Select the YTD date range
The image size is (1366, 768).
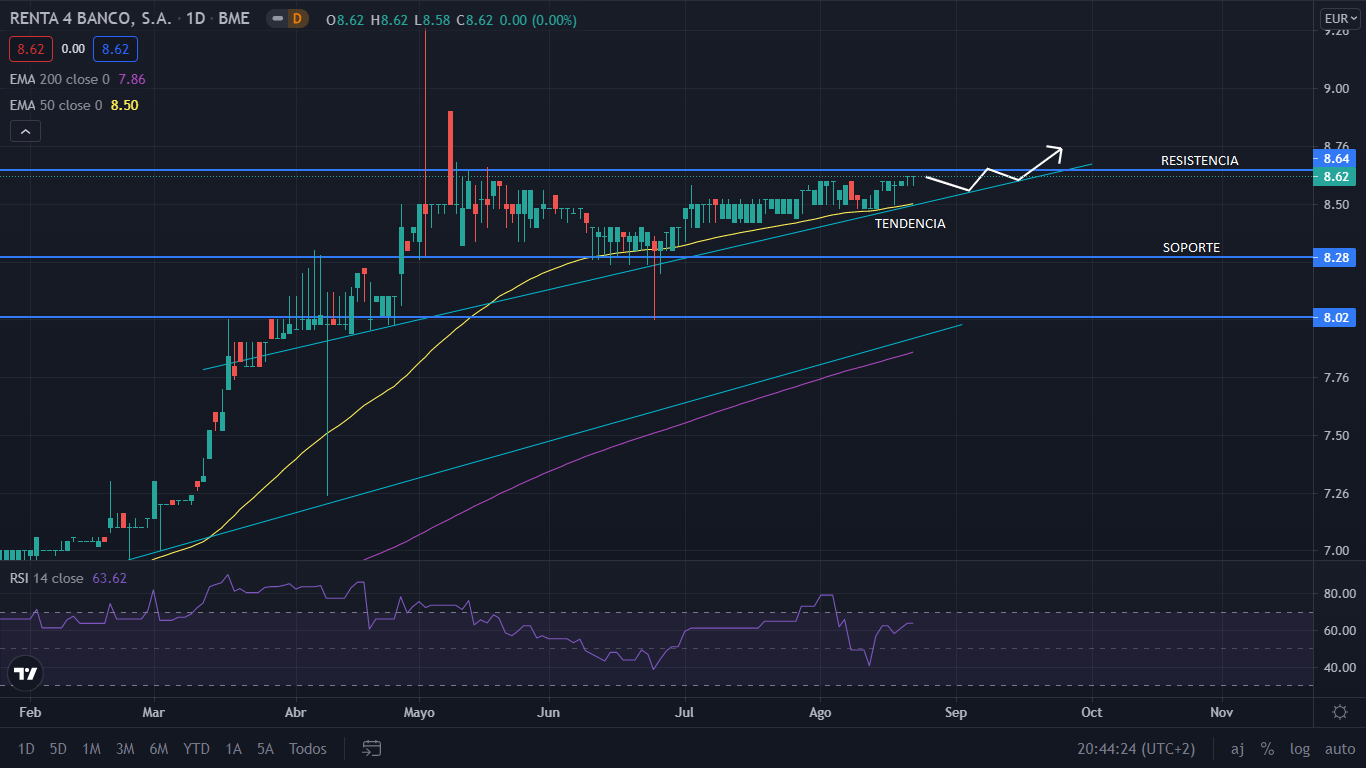[x=196, y=748]
